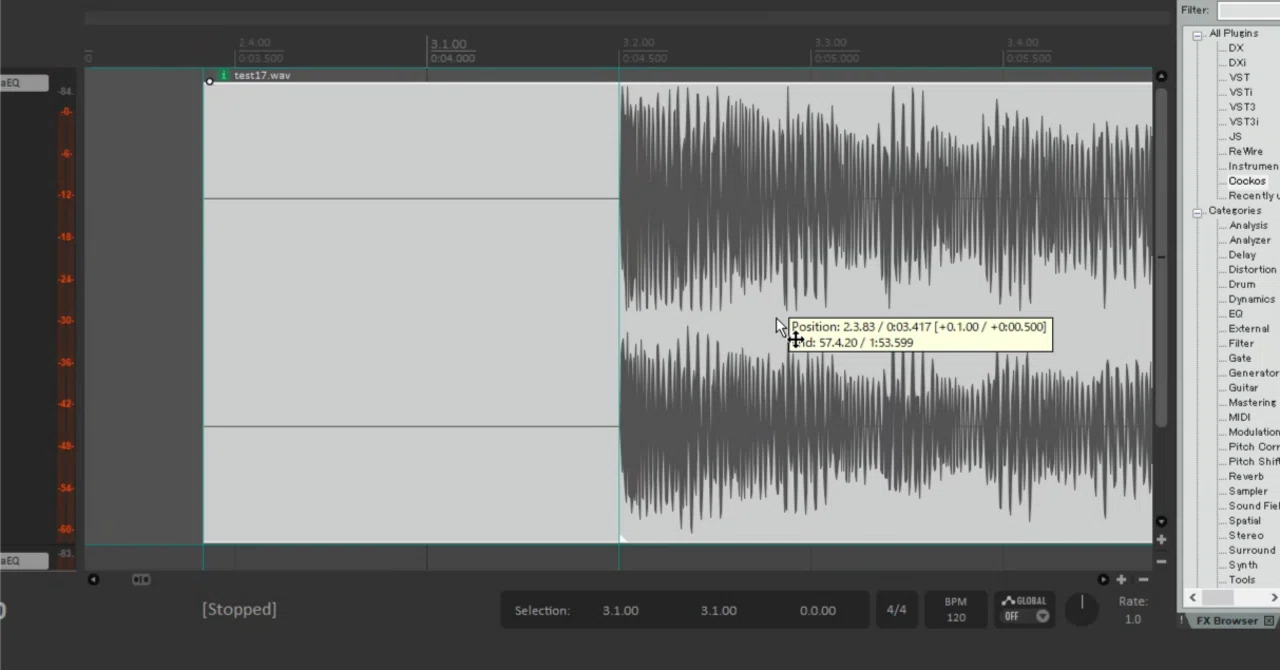Viewport: 1280px width, 670px height.
Task: Click the BPM 120 tempo field
Action: coord(956,610)
